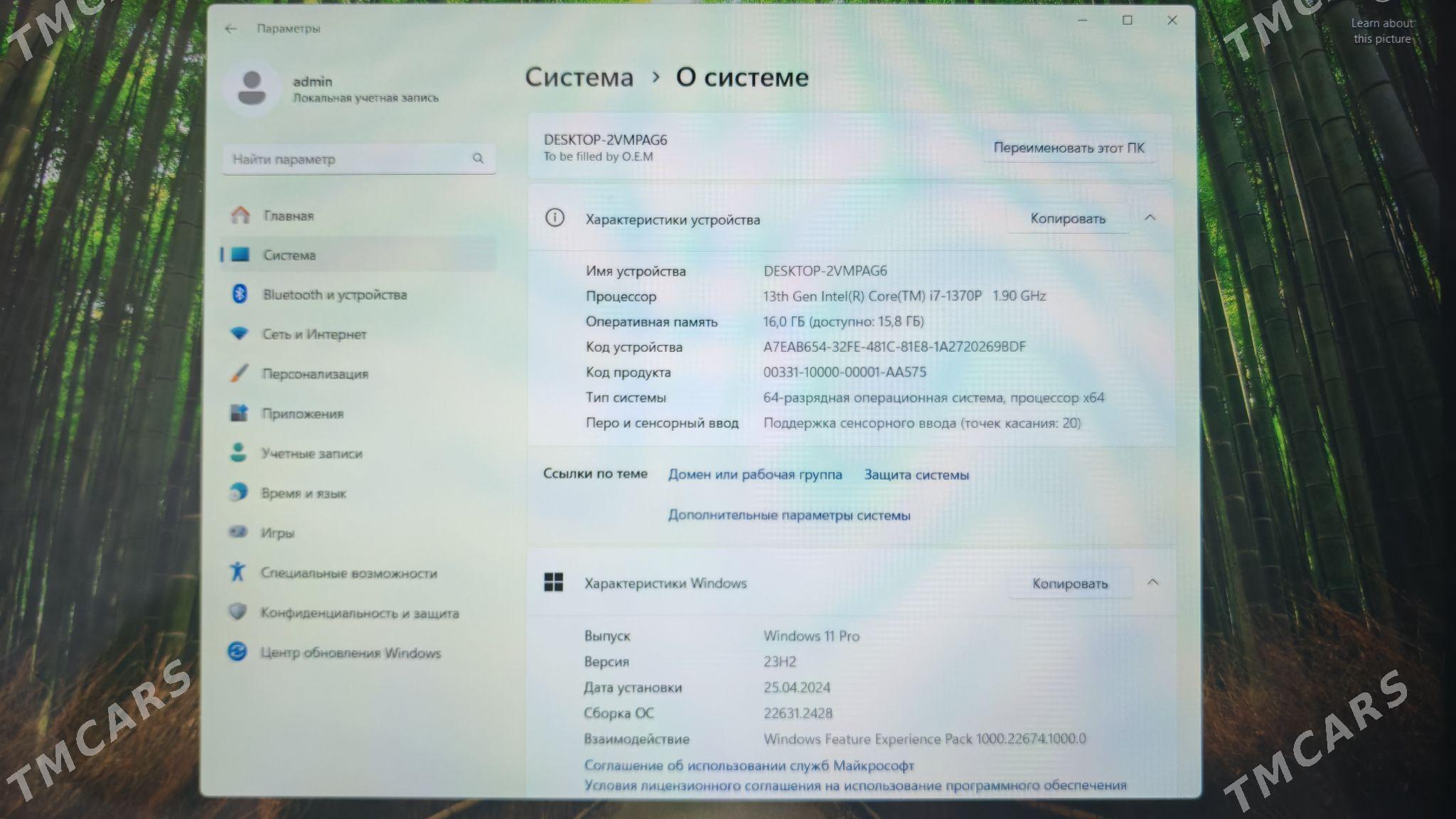Select Специальные возможности accessibility icon
This screenshot has width=1456, height=819.
(237, 572)
